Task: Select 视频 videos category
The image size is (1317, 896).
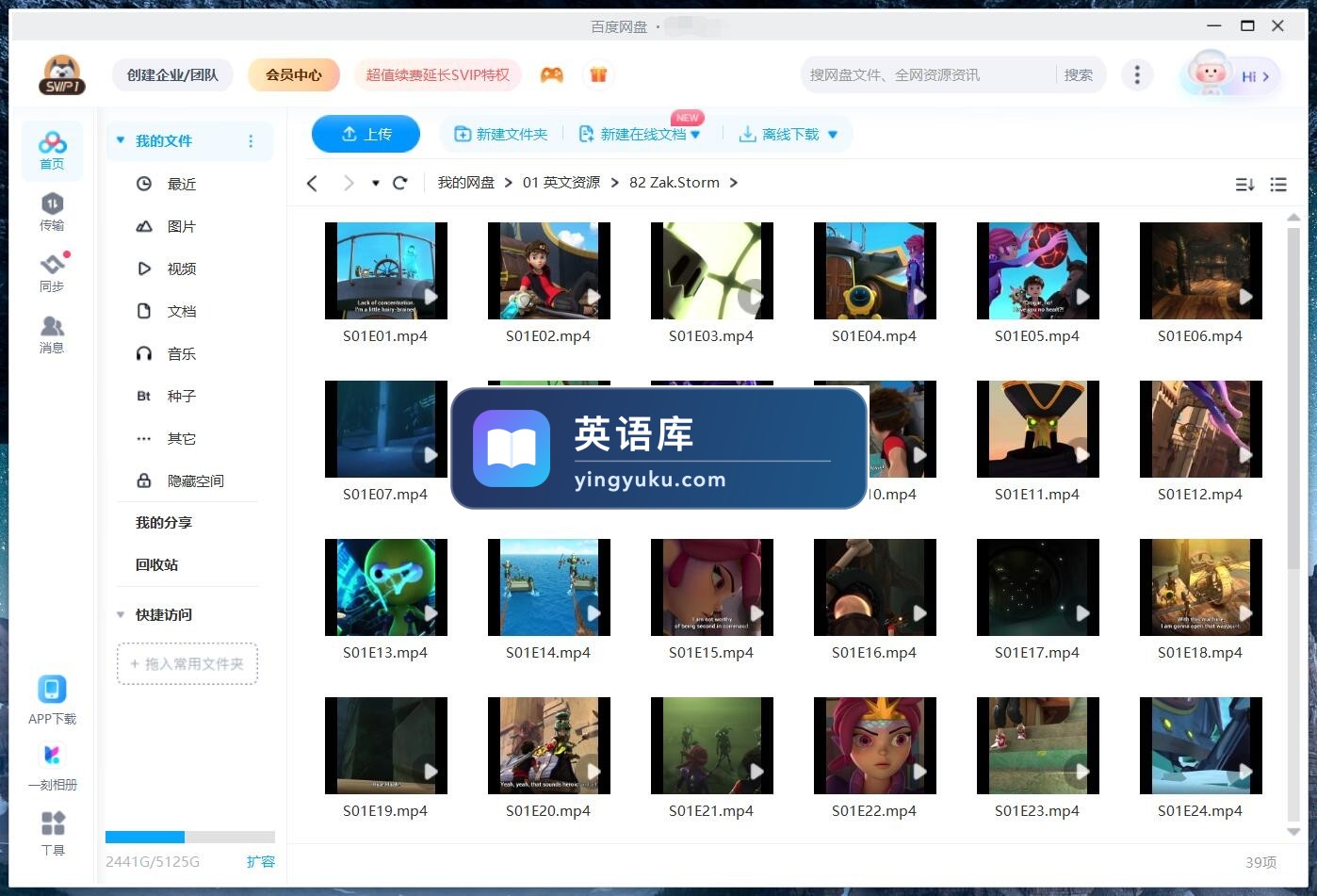Action: 182,269
